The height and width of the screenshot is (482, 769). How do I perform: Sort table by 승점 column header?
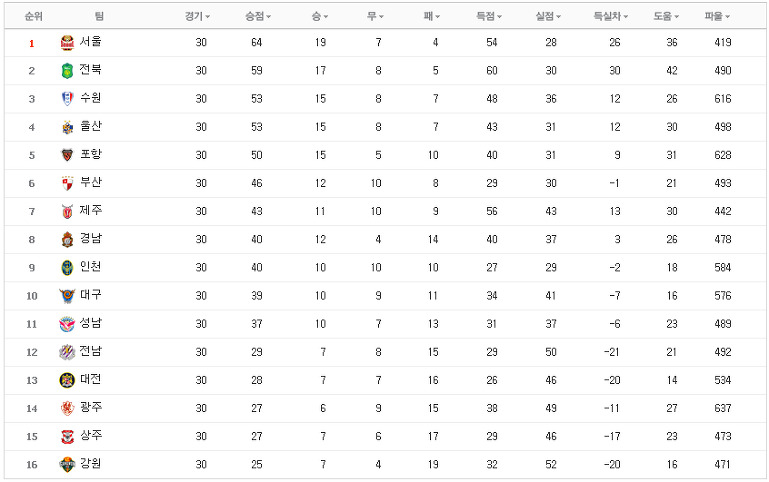[258, 17]
